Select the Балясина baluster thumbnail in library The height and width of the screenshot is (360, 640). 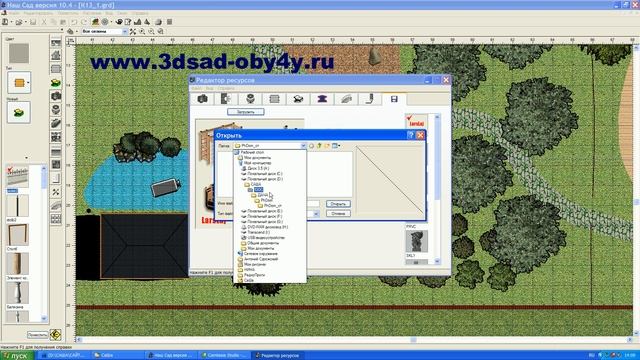pos(17,293)
